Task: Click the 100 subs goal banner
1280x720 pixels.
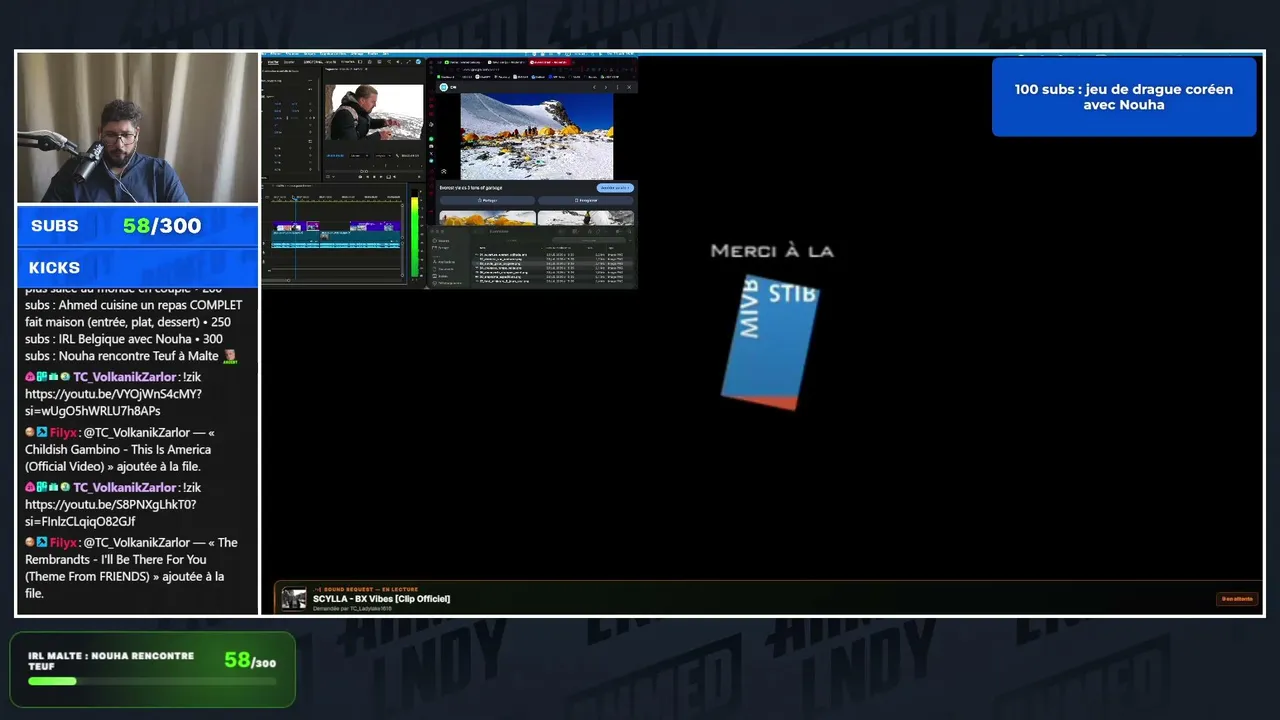Action: [x=1124, y=97]
